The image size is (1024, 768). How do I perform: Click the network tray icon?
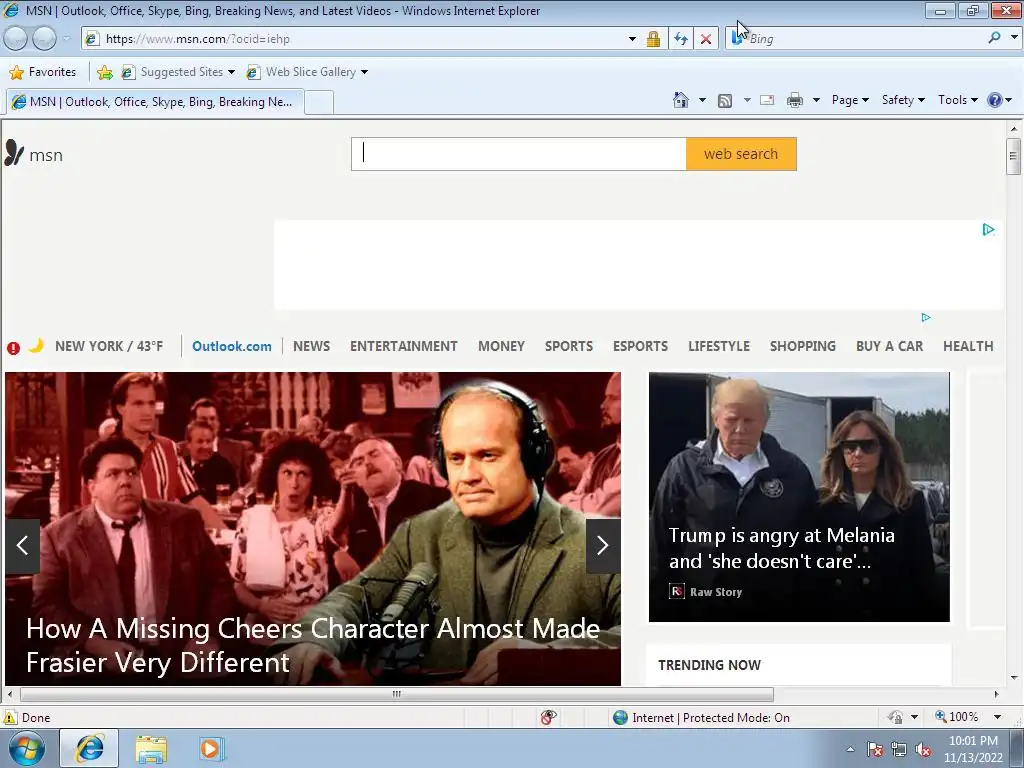(x=899, y=750)
